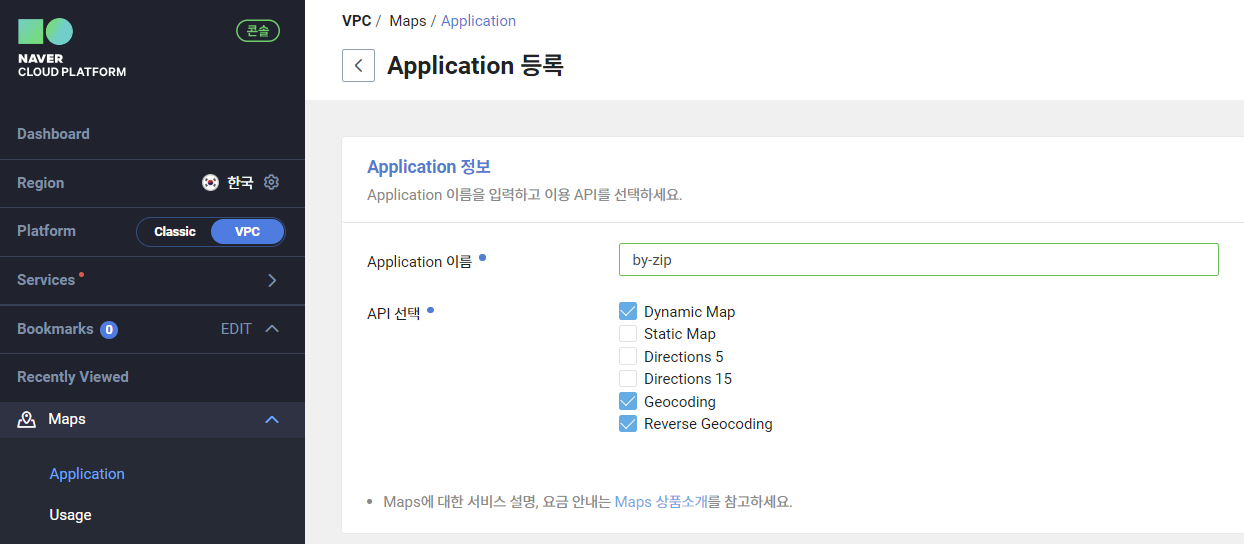Click Maps in the breadcrumb

click(407, 21)
